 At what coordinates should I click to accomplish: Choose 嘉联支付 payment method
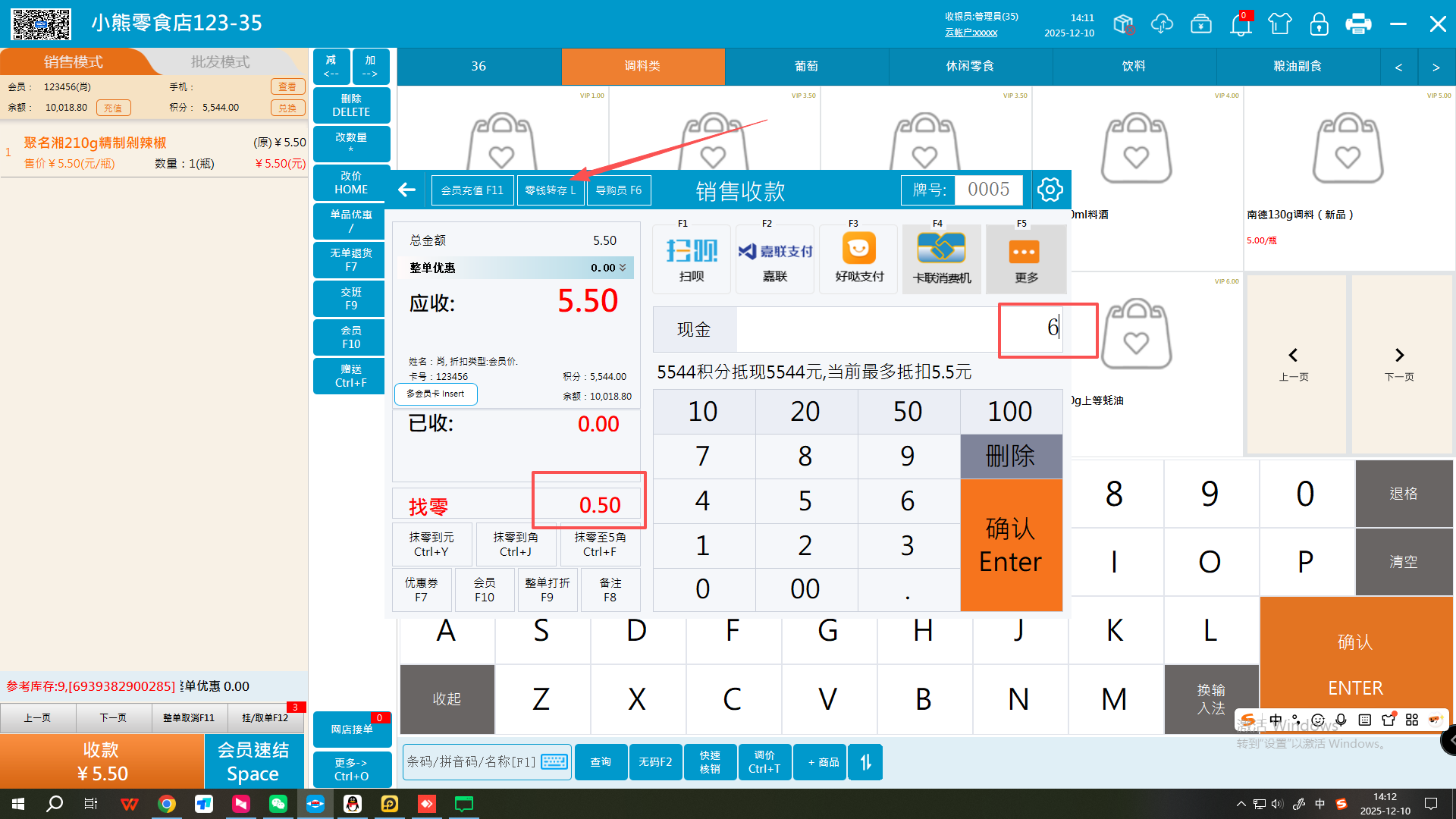tap(774, 259)
